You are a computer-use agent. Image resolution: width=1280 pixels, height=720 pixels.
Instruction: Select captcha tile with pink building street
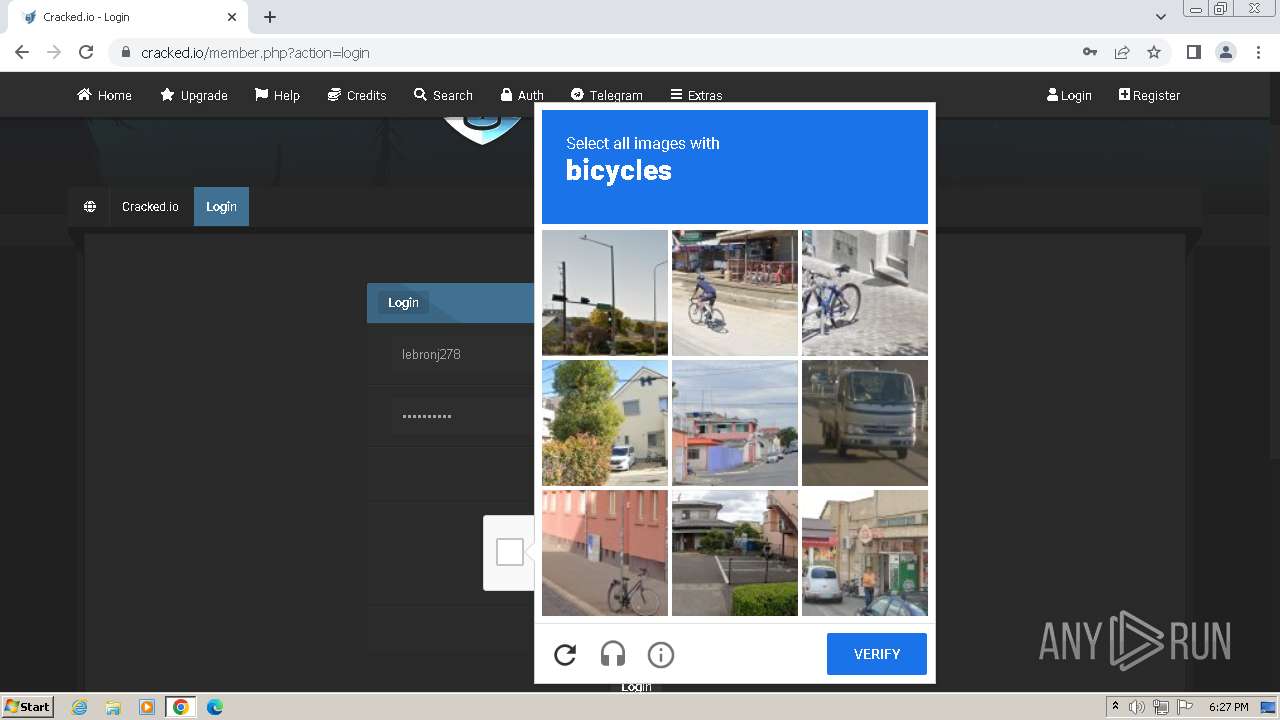pos(735,423)
